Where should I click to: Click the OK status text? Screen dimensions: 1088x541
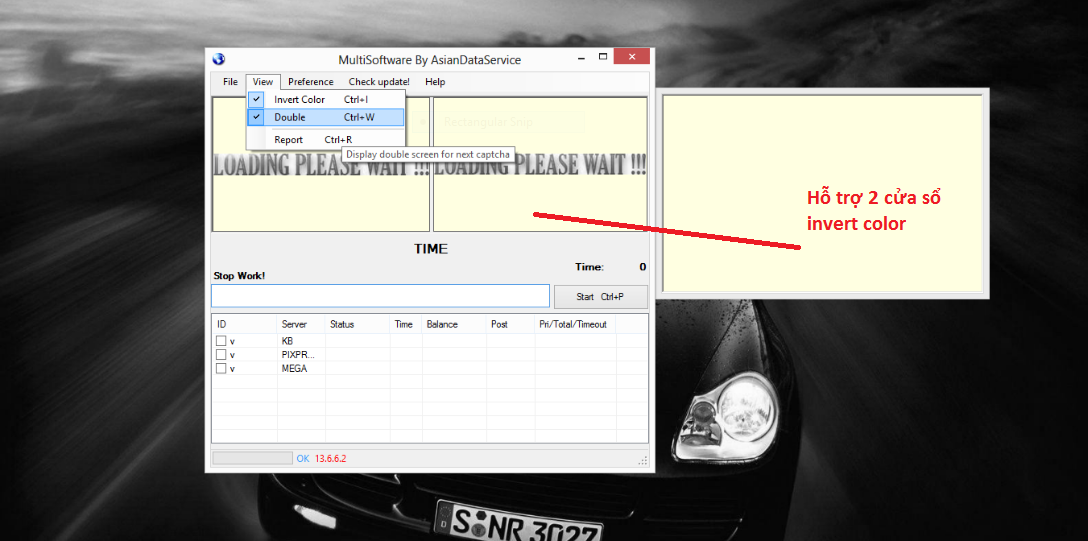[x=303, y=458]
